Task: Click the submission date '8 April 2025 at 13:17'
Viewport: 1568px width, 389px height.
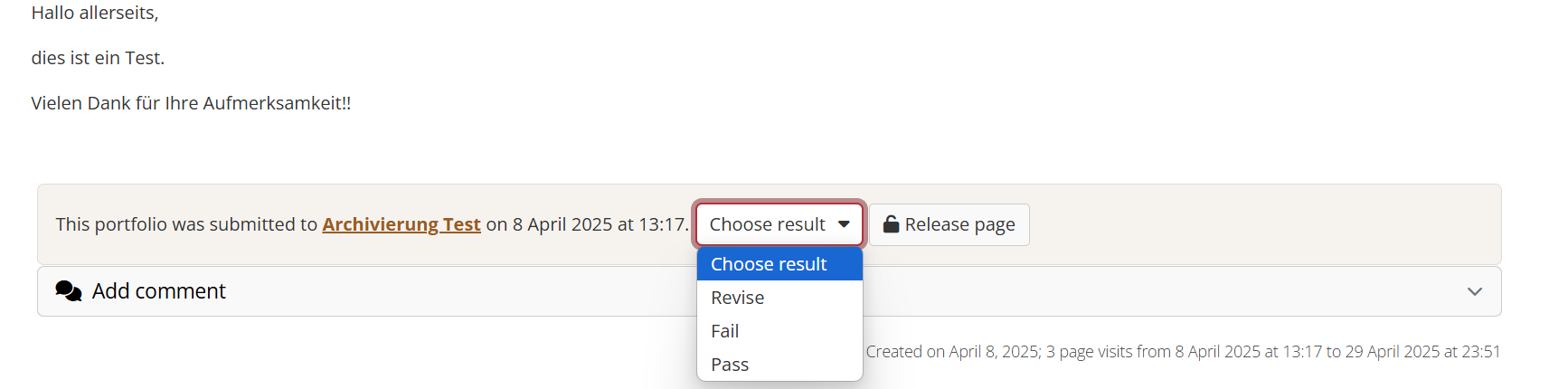Action: tap(600, 224)
